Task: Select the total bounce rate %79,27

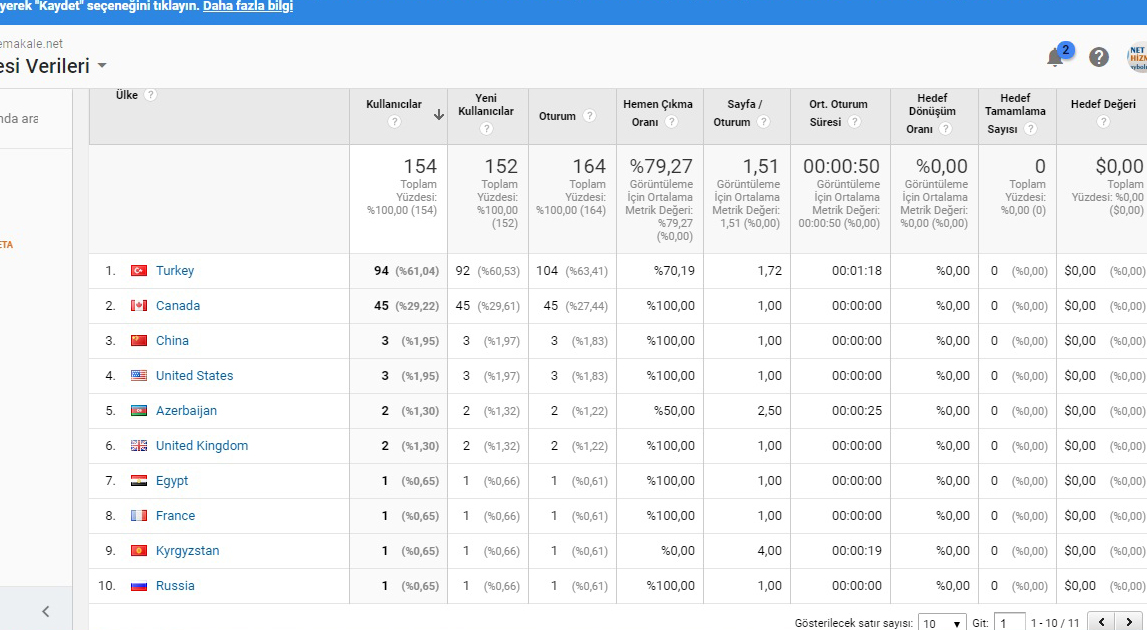Action: click(x=661, y=167)
